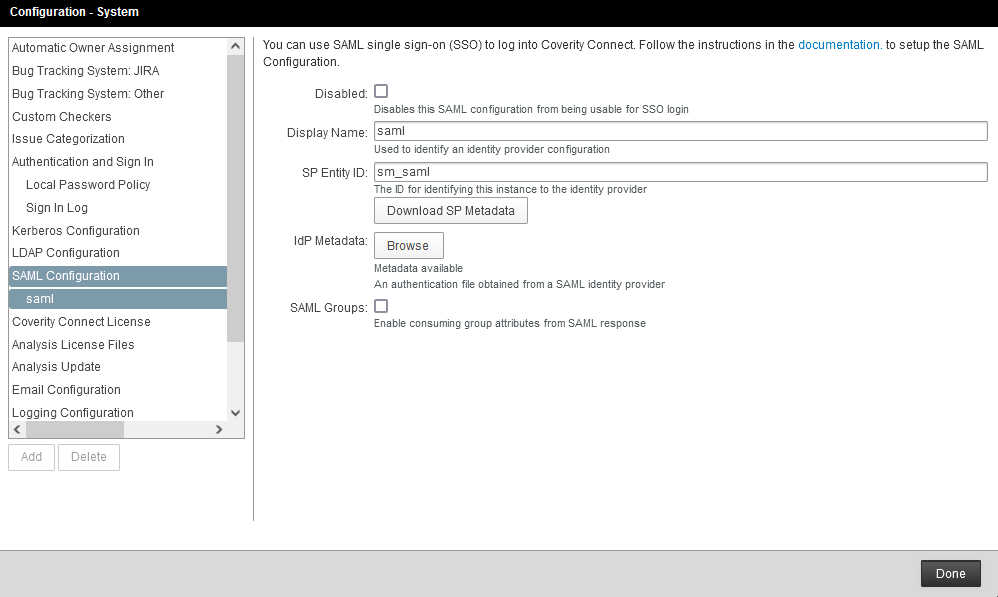Open the Sign In Log page
The width and height of the screenshot is (998, 597).
[x=58, y=207]
